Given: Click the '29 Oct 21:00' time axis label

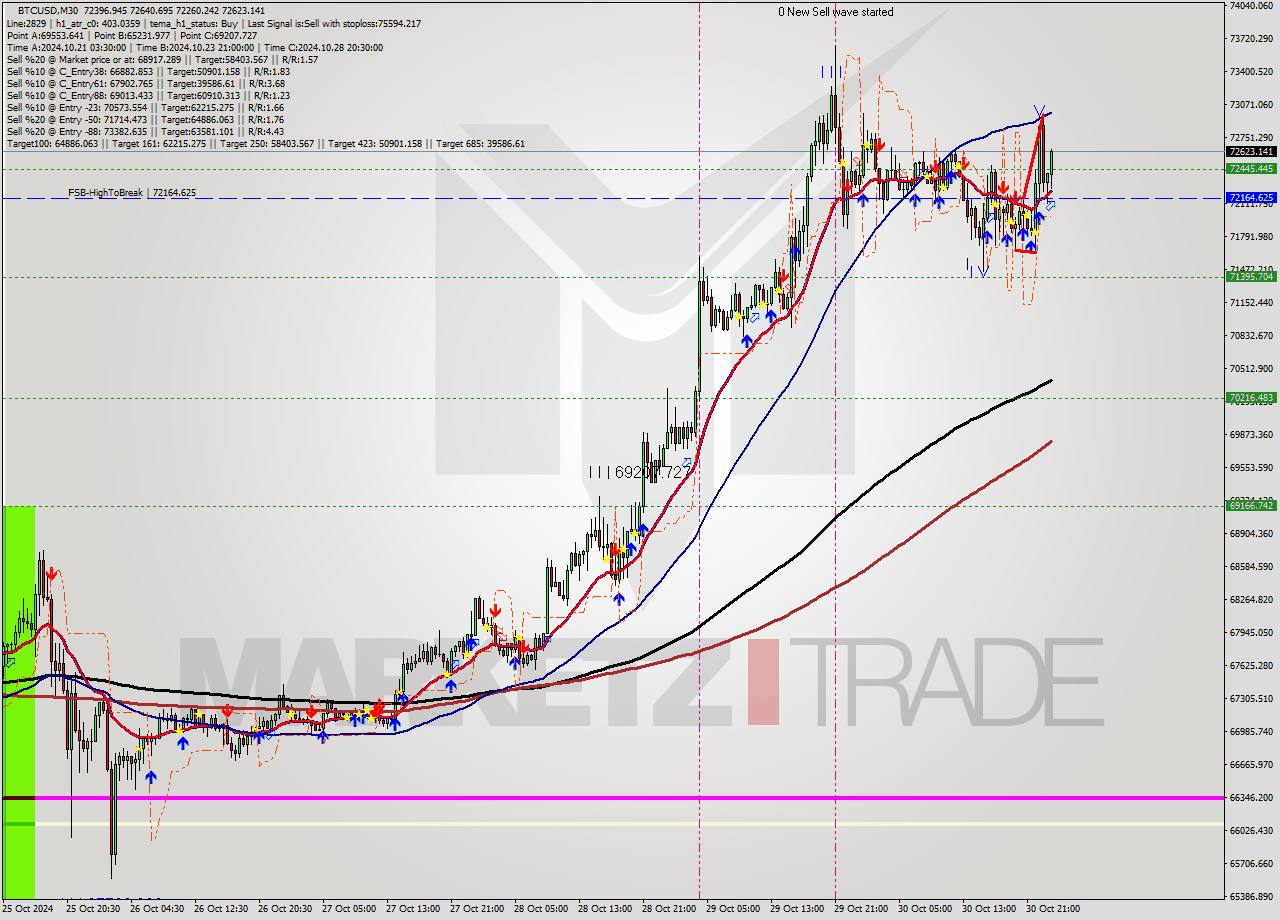Looking at the screenshot, I should (x=861, y=909).
